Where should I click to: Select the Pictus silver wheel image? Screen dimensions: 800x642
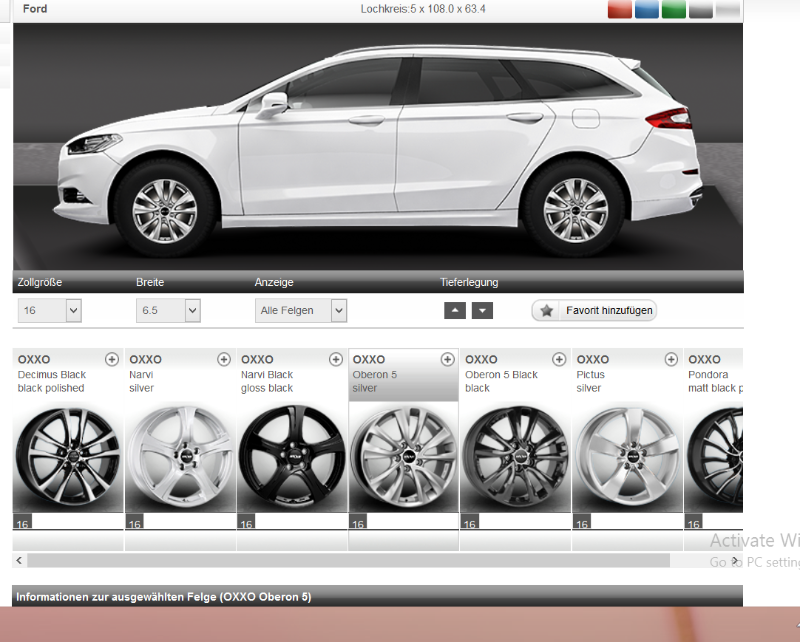(x=627, y=457)
